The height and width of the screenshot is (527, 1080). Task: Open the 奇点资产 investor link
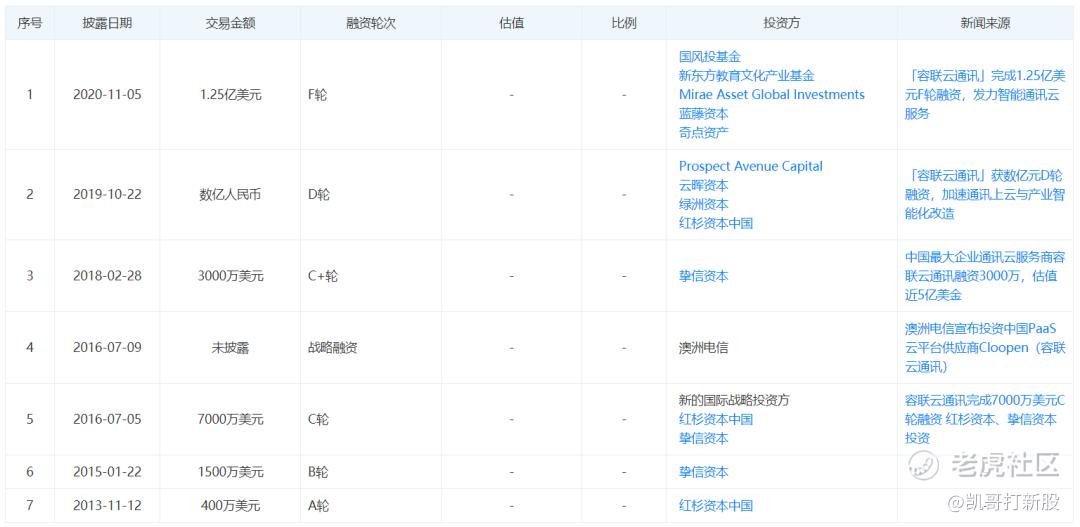tap(703, 132)
